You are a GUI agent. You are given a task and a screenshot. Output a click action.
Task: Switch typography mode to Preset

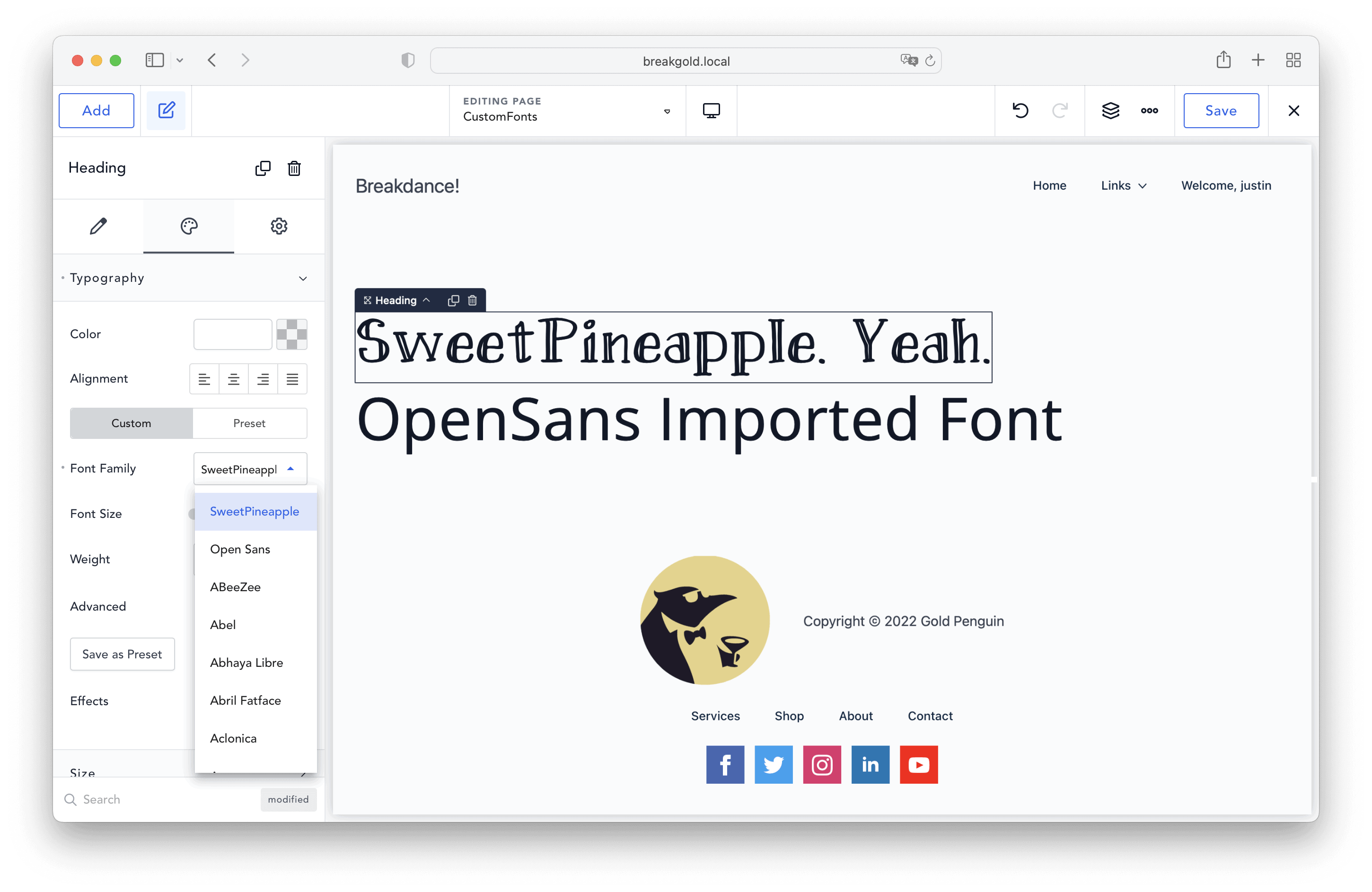click(x=249, y=423)
